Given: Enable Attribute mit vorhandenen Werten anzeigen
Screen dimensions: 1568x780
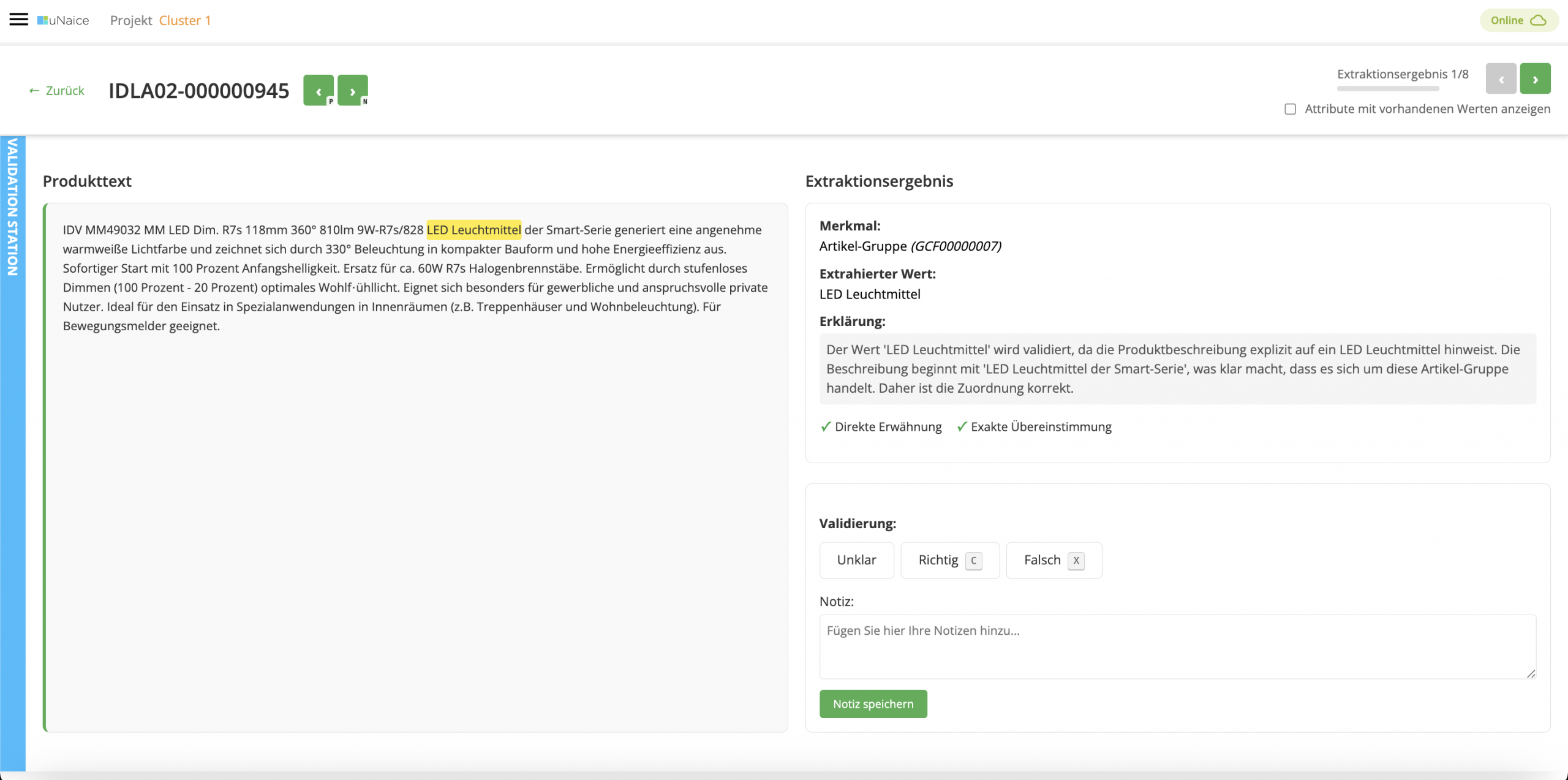Looking at the screenshot, I should point(1291,109).
